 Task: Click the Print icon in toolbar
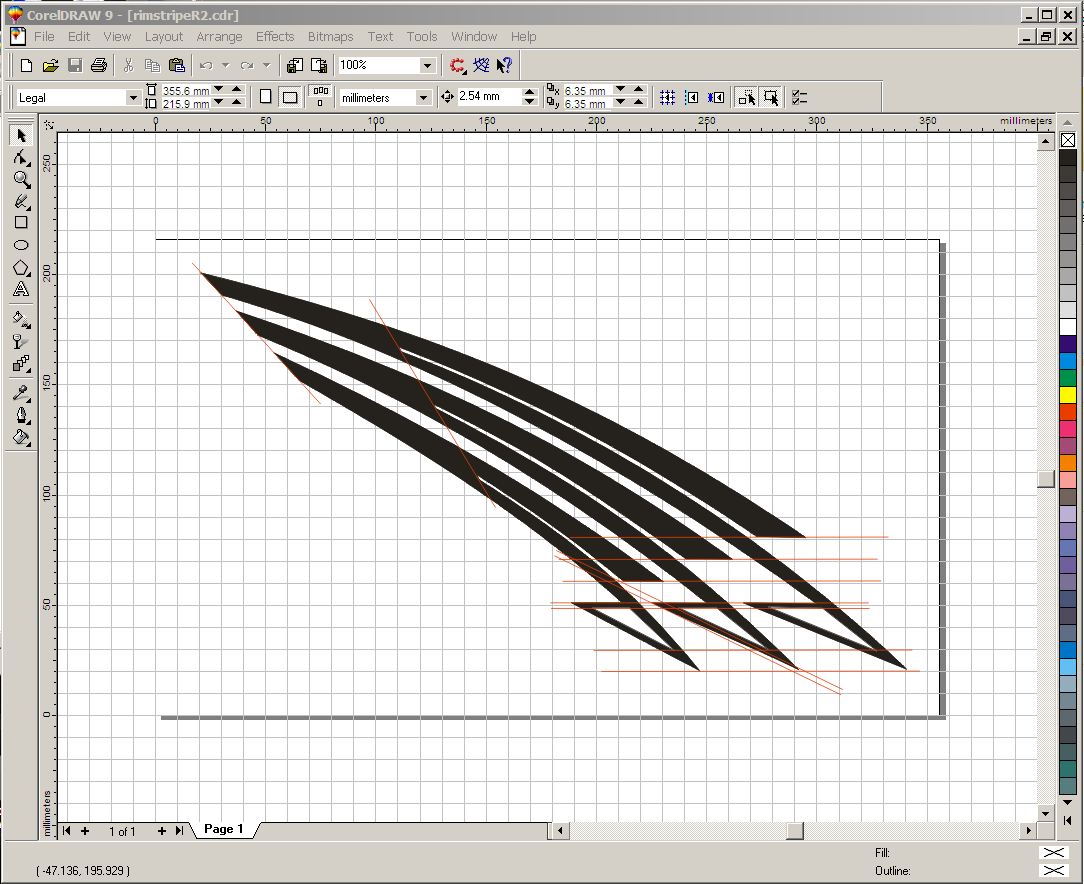99,65
